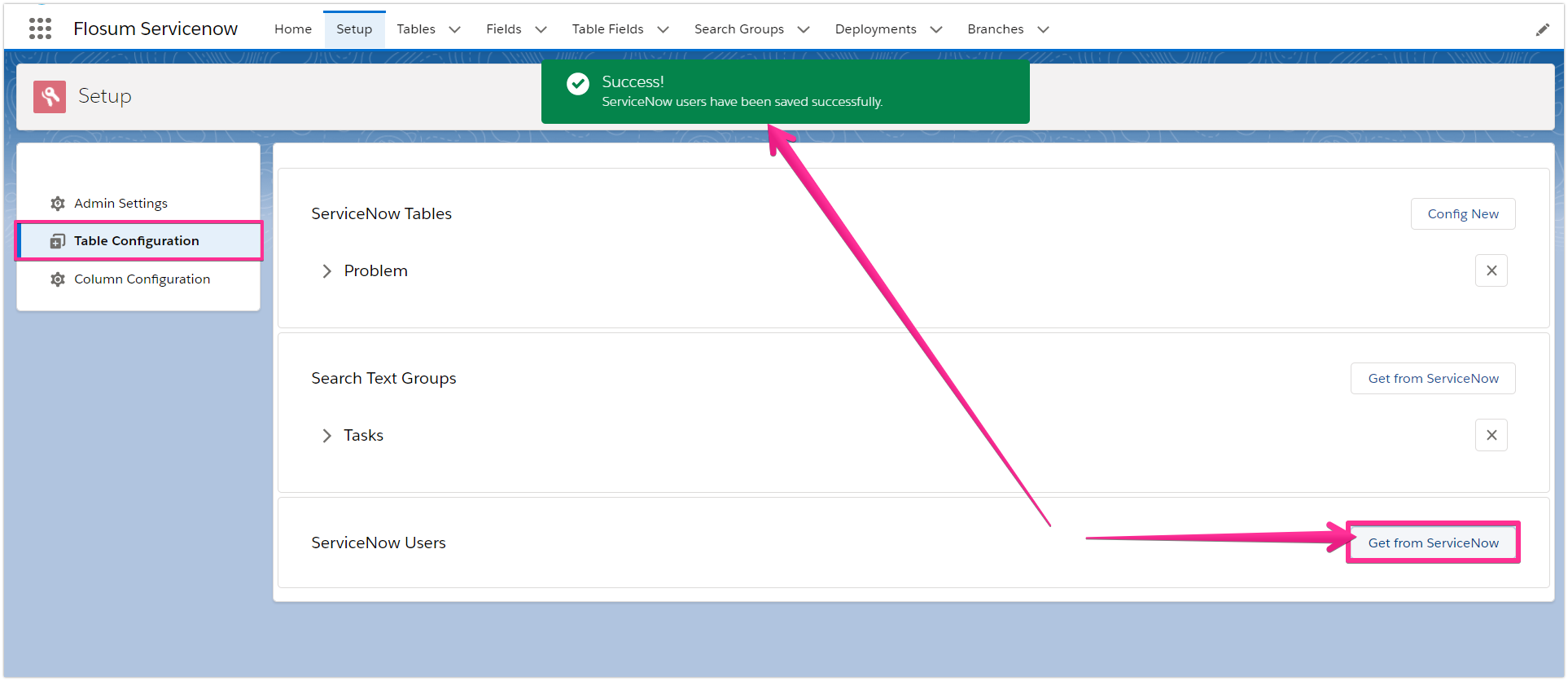Click the Table Configuration sidebar icon
Viewport: 1568px width, 681px height.
(58, 241)
